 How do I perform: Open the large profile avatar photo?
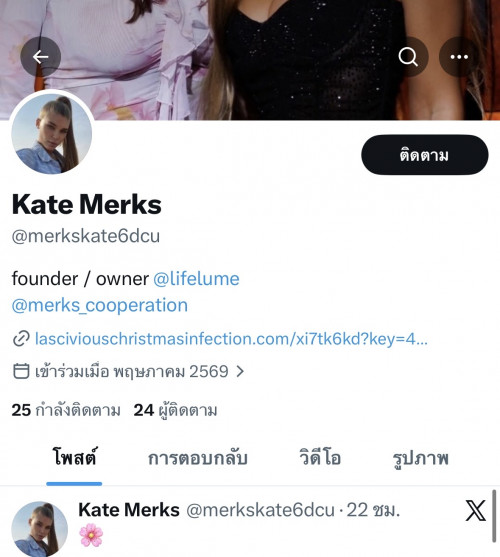[x=52, y=134]
